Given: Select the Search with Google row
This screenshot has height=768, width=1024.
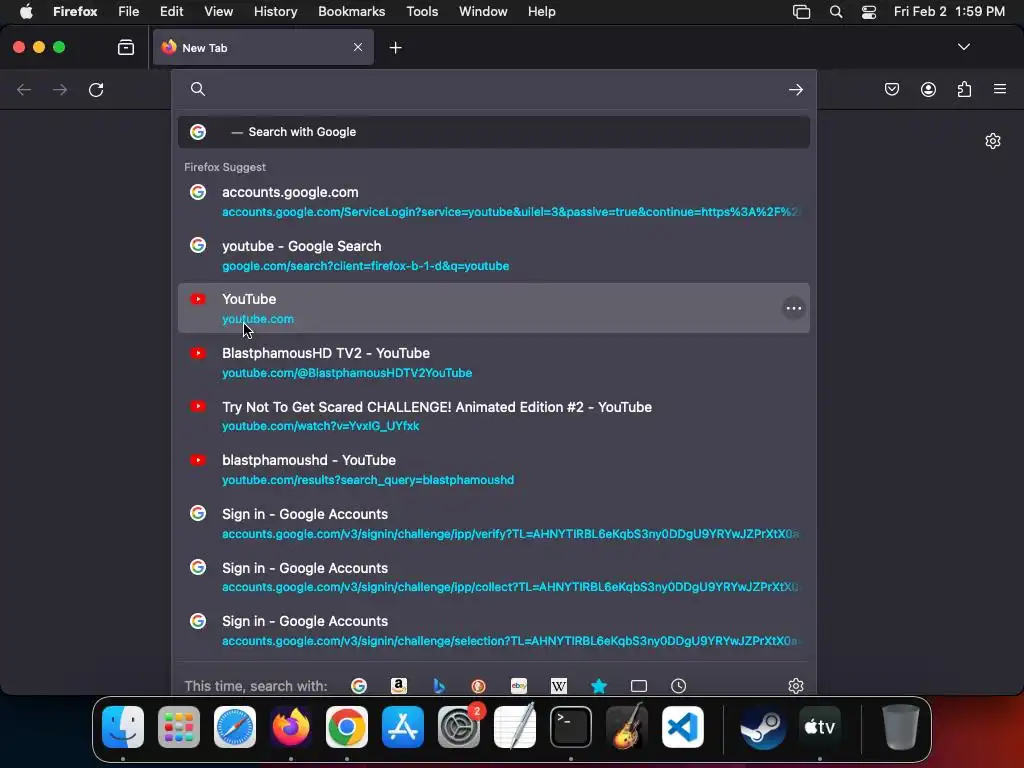Looking at the screenshot, I should pyautogui.click(x=494, y=132).
